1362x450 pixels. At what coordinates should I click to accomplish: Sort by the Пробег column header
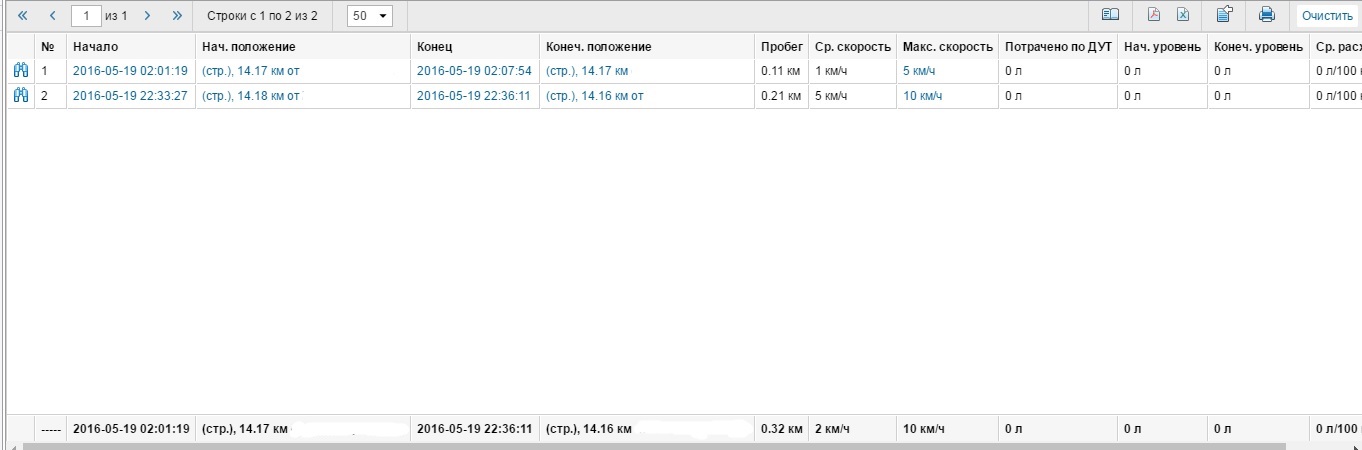click(781, 47)
